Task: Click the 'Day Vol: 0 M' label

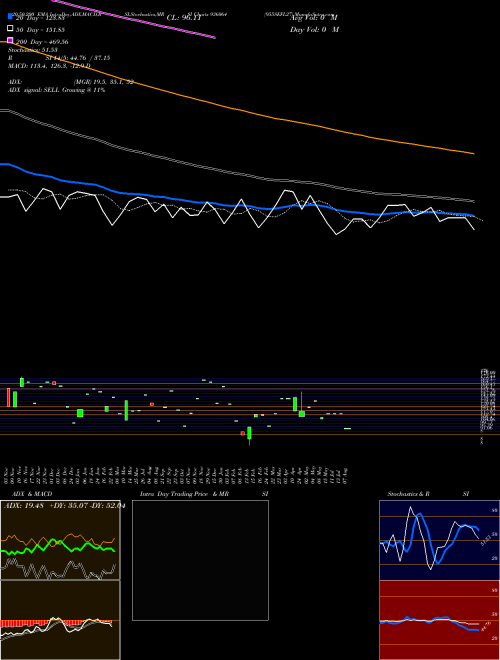Action: click(314, 30)
